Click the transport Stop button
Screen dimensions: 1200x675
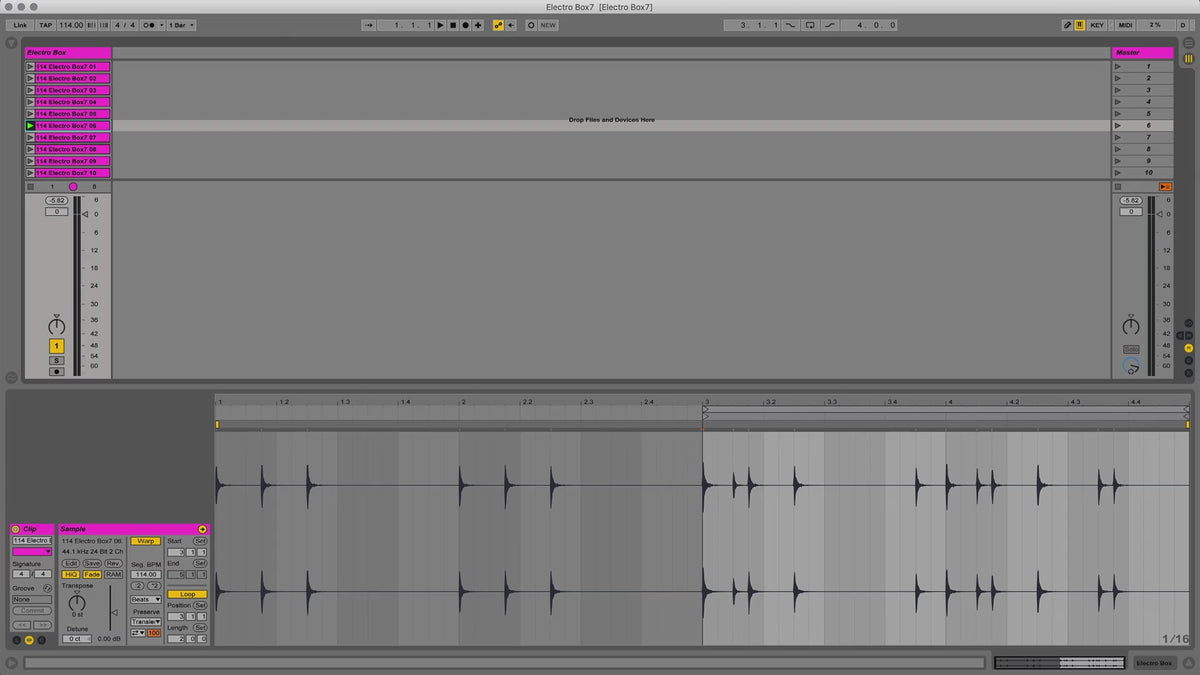click(452, 25)
